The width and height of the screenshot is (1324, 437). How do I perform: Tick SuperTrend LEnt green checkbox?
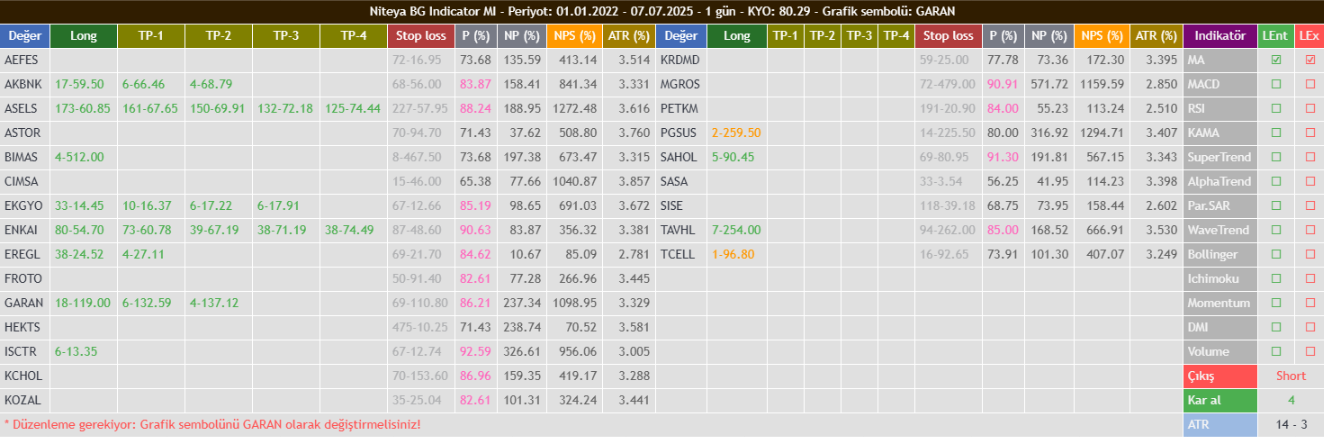coord(1275,157)
